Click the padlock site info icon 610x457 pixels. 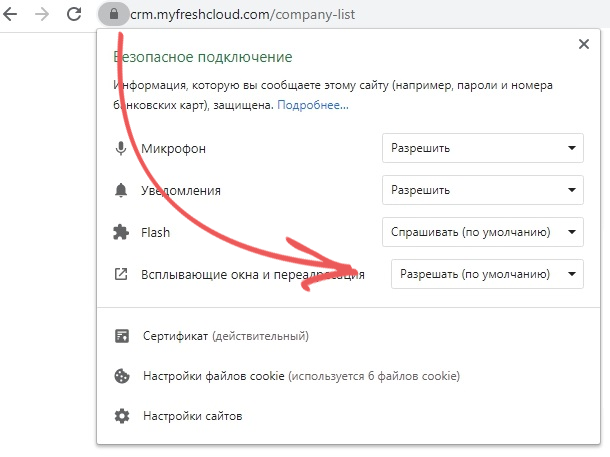pos(114,14)
